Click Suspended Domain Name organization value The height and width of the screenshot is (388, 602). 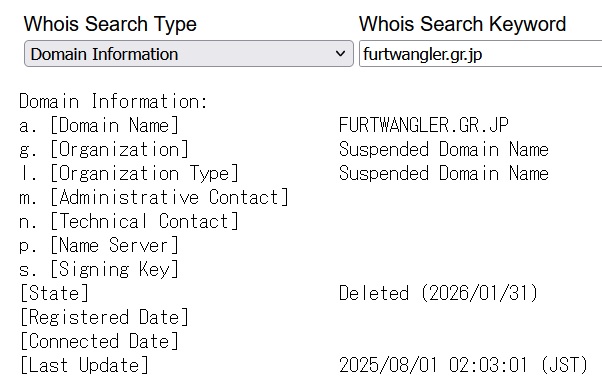tap(443, 149)
